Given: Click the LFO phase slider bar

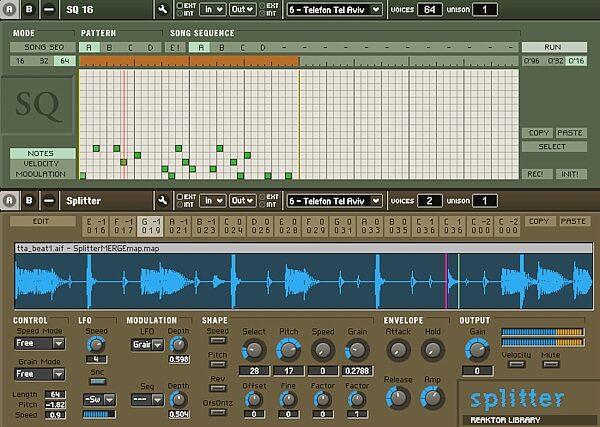Looking at the screenshot, I should 99,414.
